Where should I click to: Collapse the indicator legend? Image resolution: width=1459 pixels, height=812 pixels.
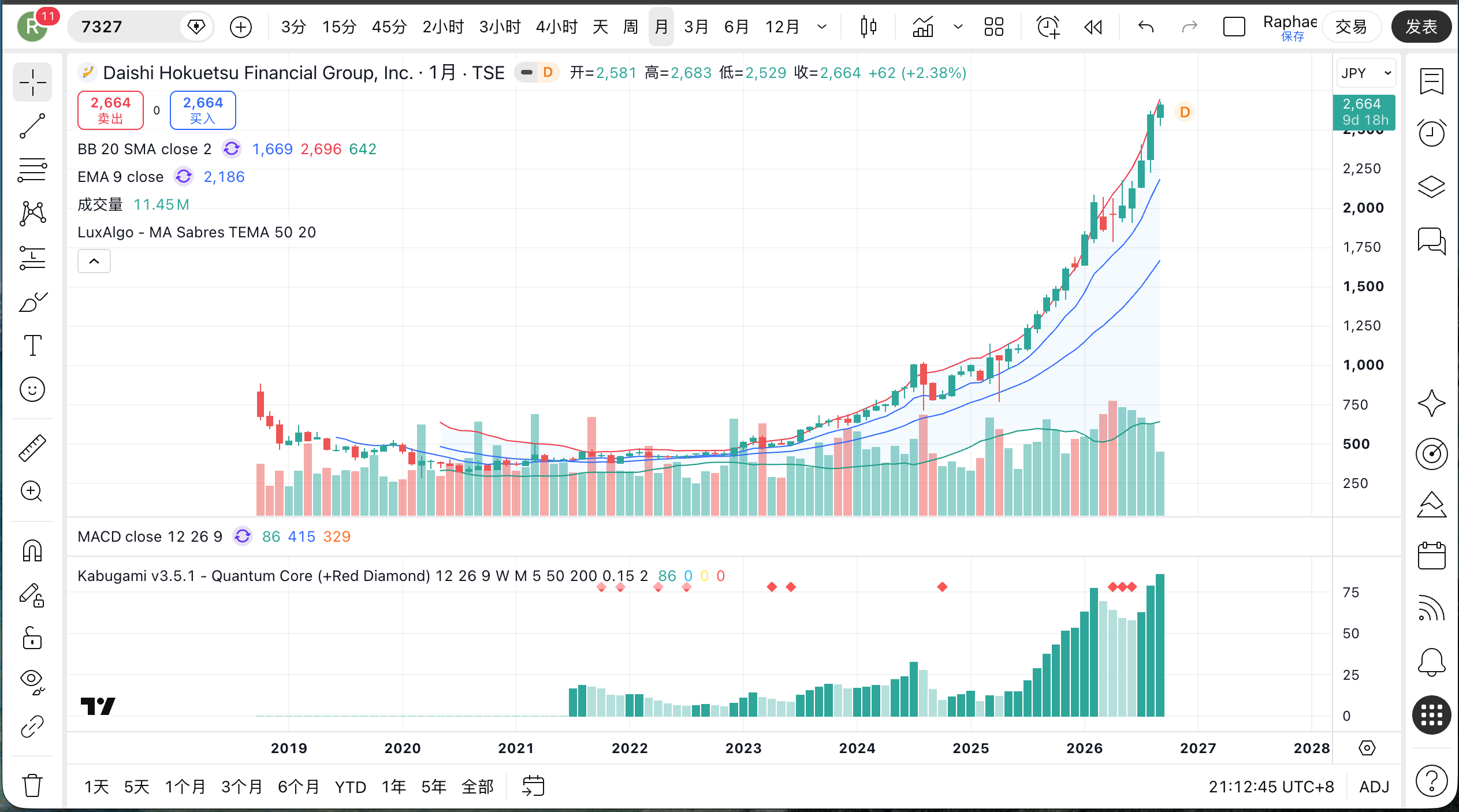94,261
